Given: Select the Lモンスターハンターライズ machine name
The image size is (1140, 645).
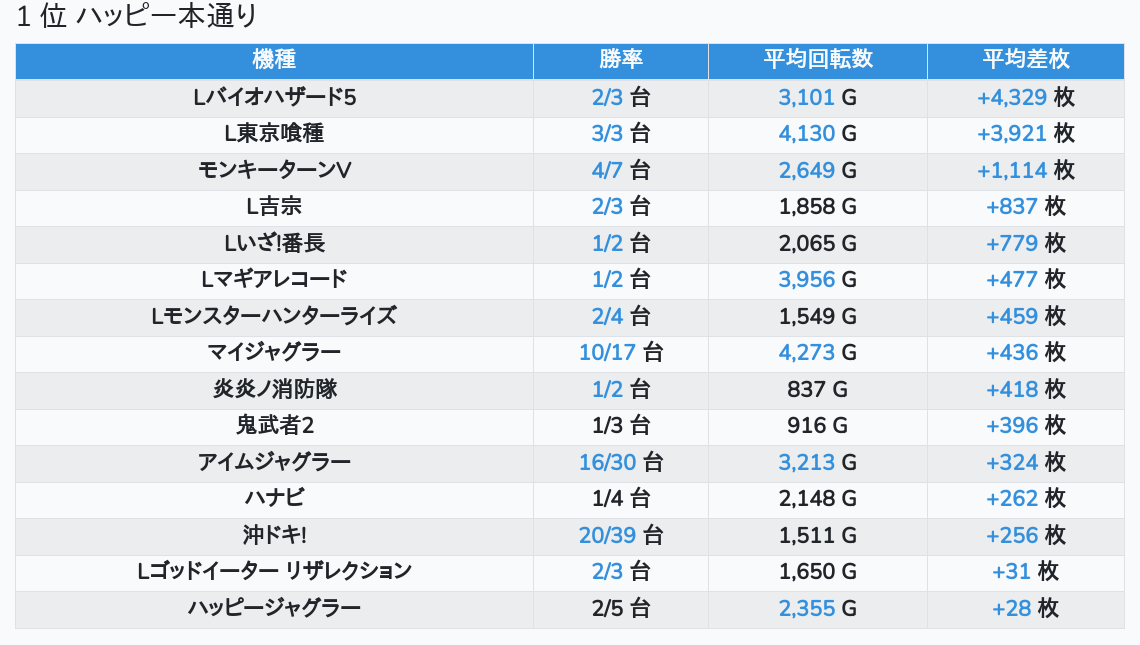Looking at the screenshot, I should coord(274,317).
